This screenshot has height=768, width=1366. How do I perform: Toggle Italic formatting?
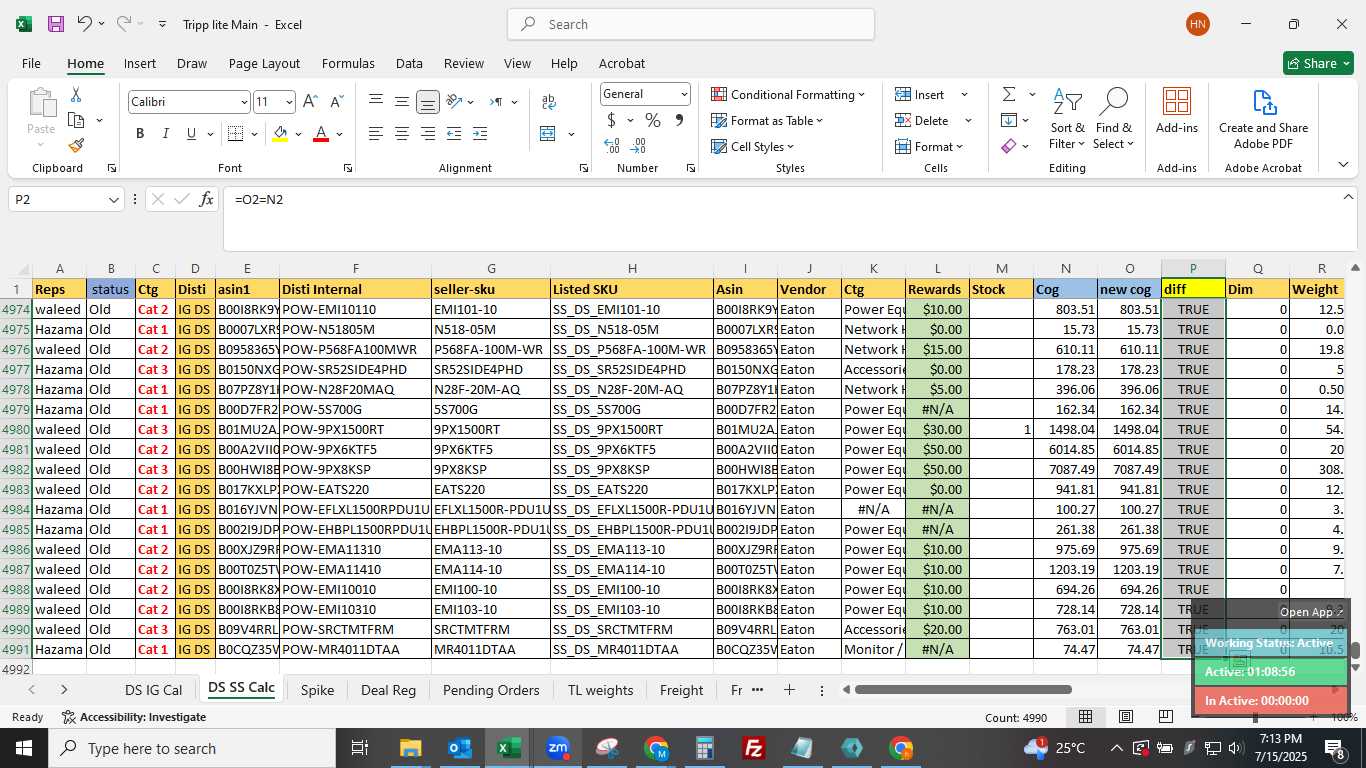(165, 133)
